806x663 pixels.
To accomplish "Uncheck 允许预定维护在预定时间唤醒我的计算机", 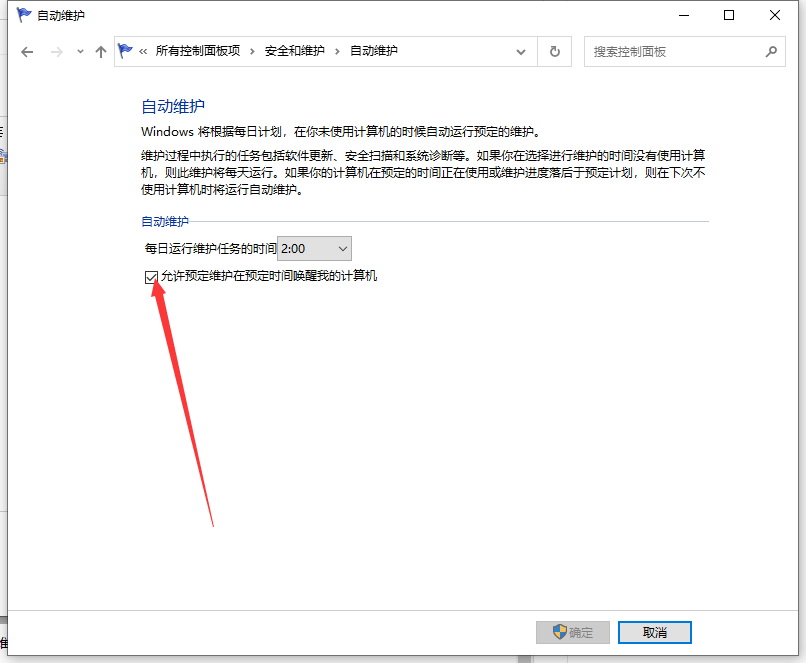I will (x=151, y=276).
